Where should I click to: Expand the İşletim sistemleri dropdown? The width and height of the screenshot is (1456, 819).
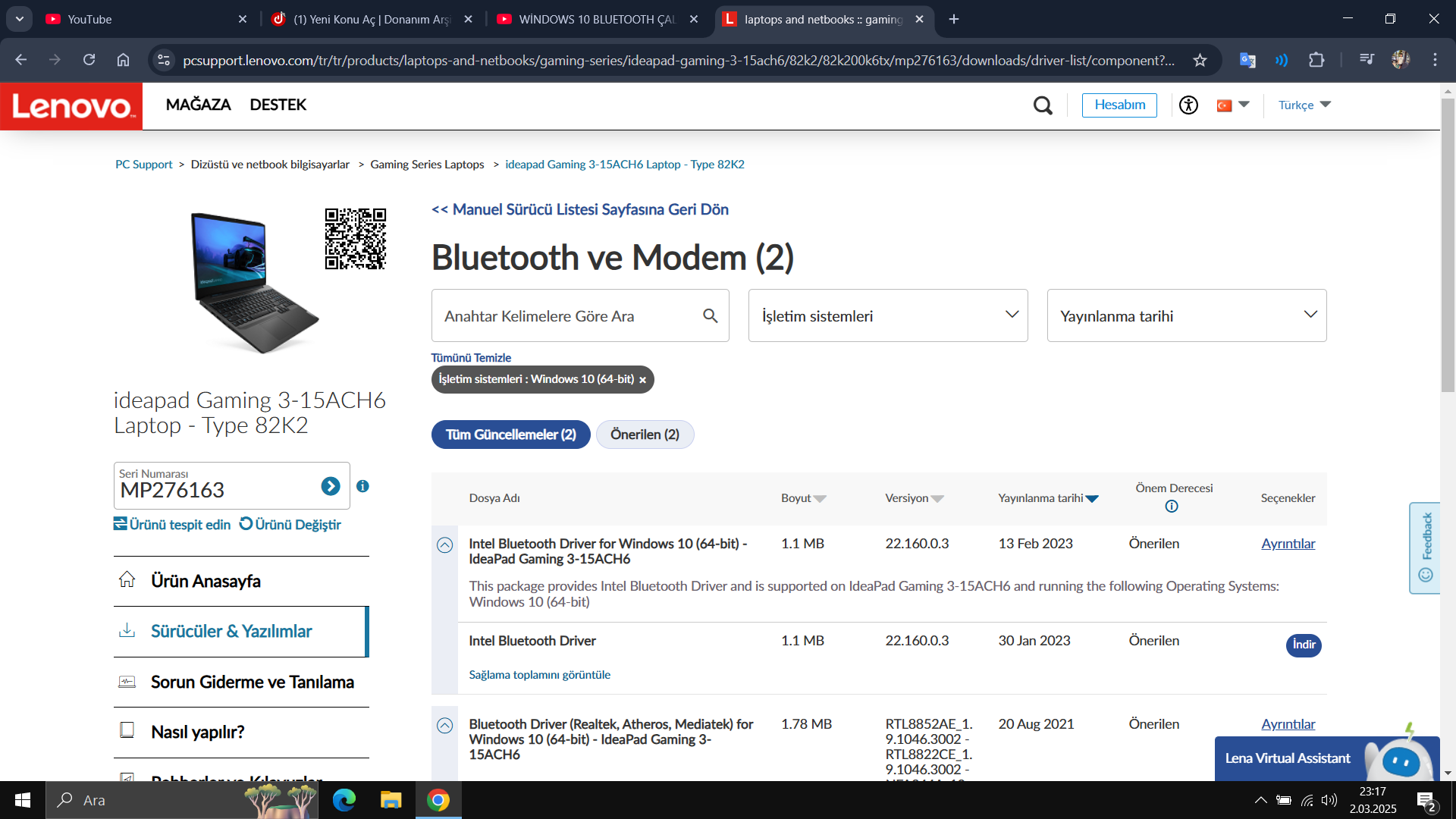coord(887,315)
